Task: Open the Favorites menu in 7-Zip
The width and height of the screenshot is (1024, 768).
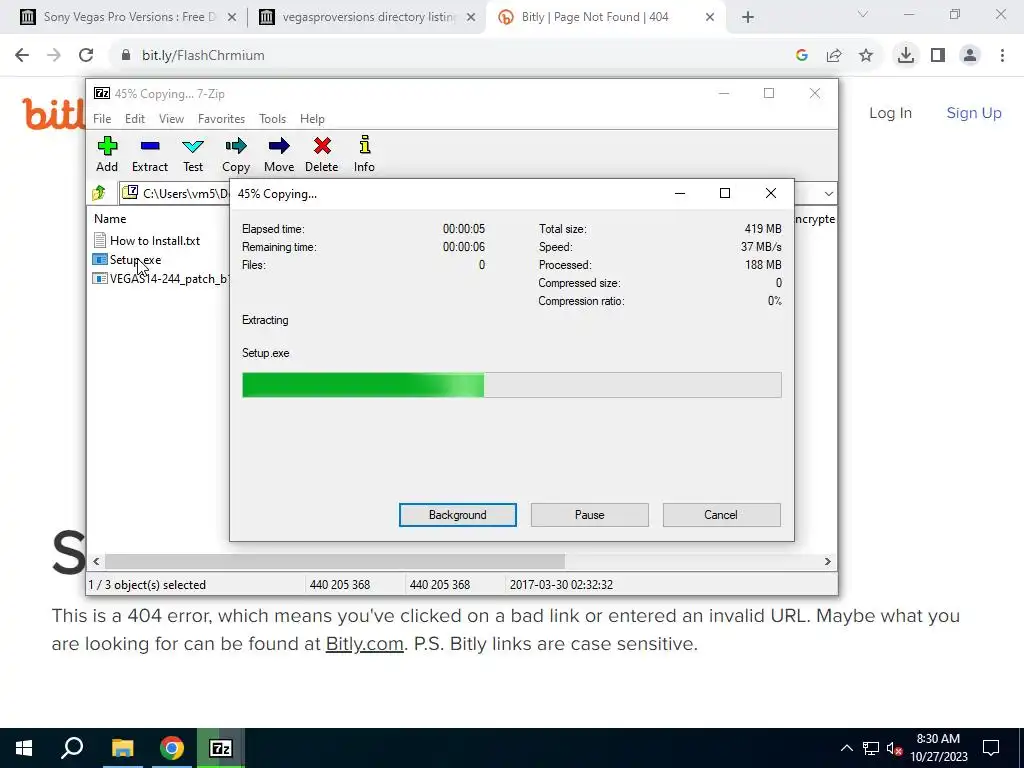Action: (x=221, y=119)
